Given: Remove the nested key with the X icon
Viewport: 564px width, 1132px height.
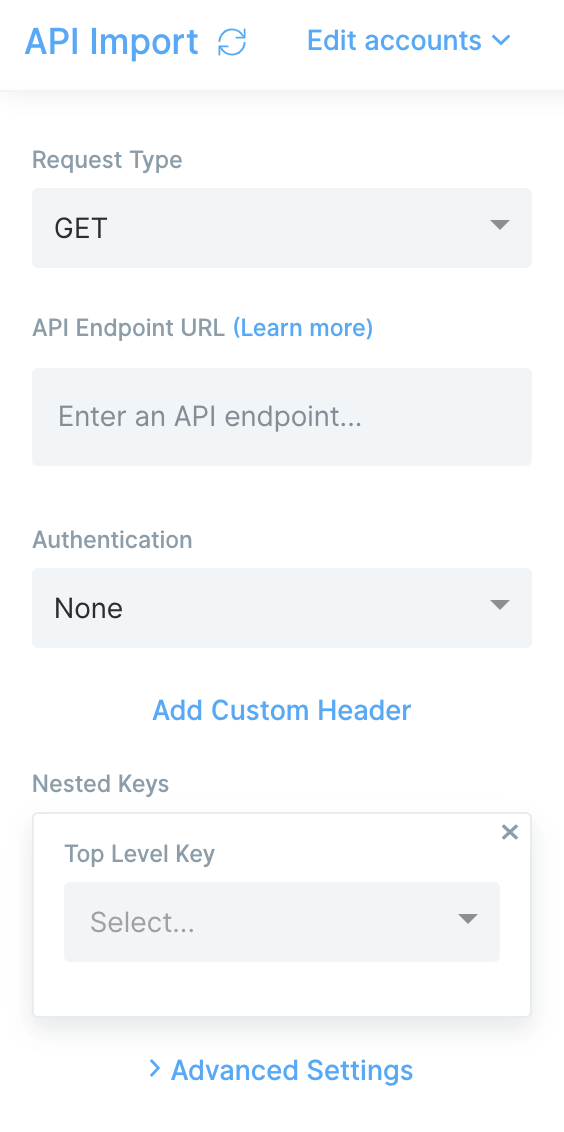Looking at the screenshot, I should coord(510,832).
